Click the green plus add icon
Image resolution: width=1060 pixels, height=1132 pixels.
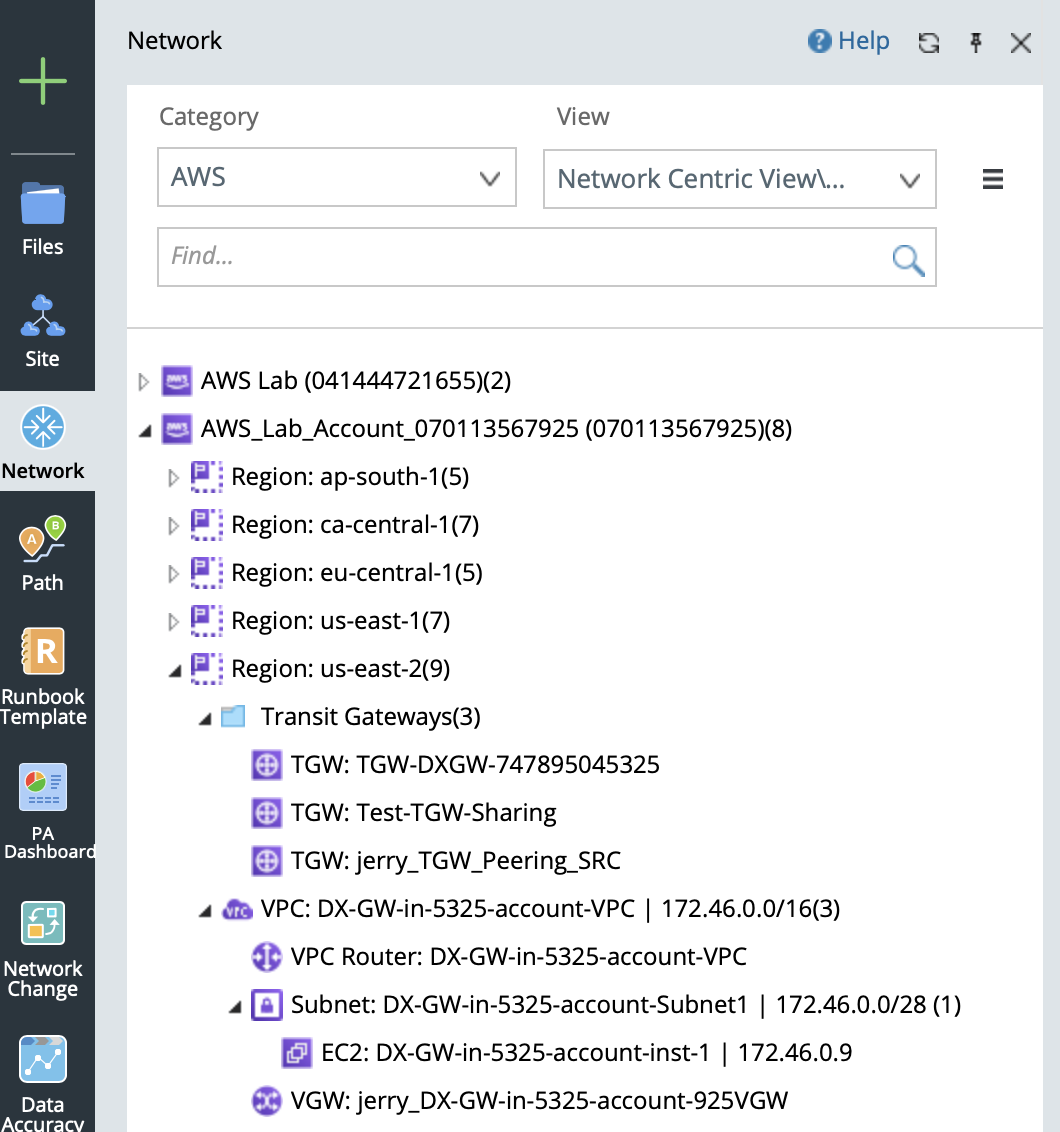tap(43, 81)
